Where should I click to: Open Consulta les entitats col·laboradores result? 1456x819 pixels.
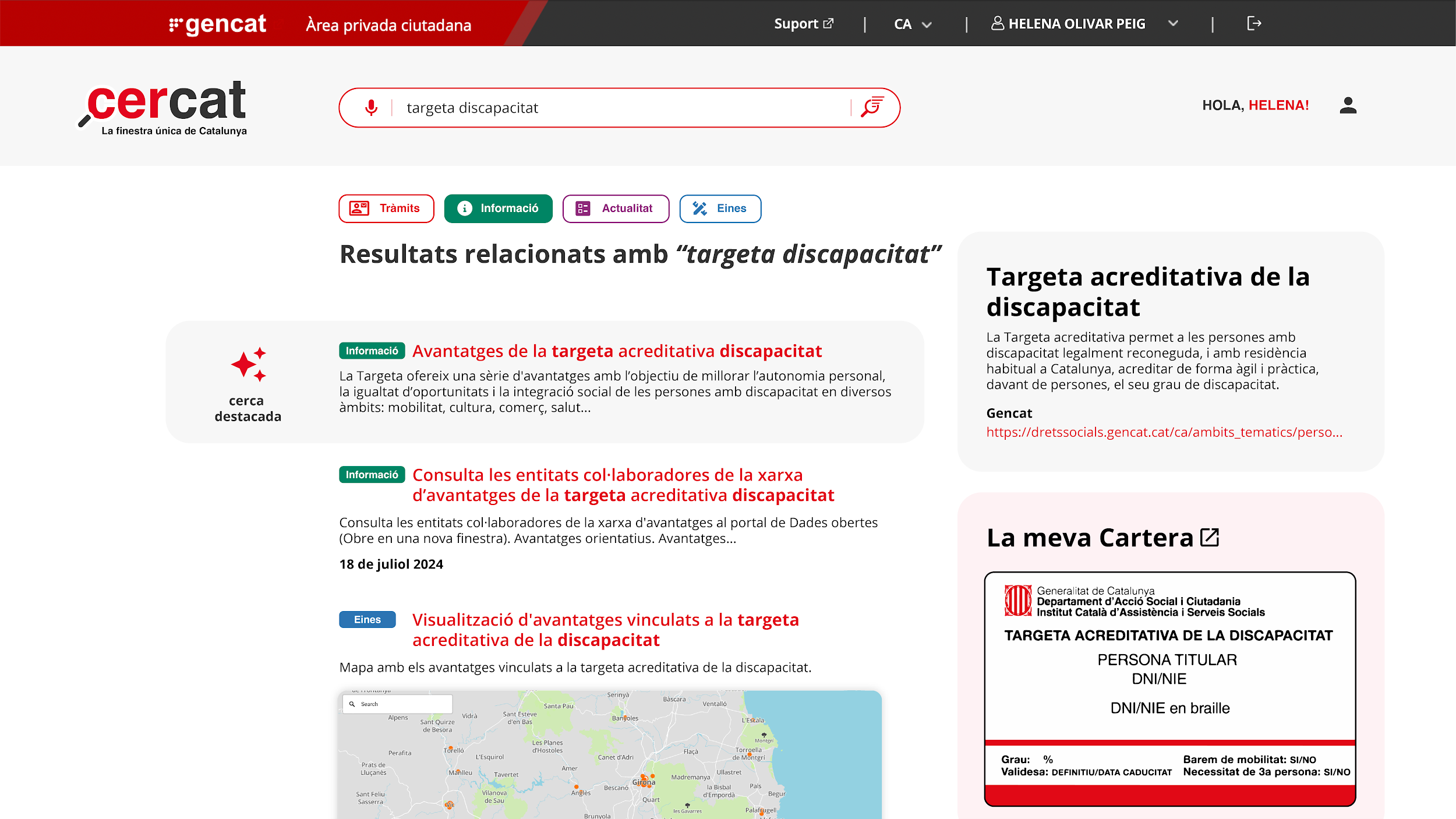[623, 485]
